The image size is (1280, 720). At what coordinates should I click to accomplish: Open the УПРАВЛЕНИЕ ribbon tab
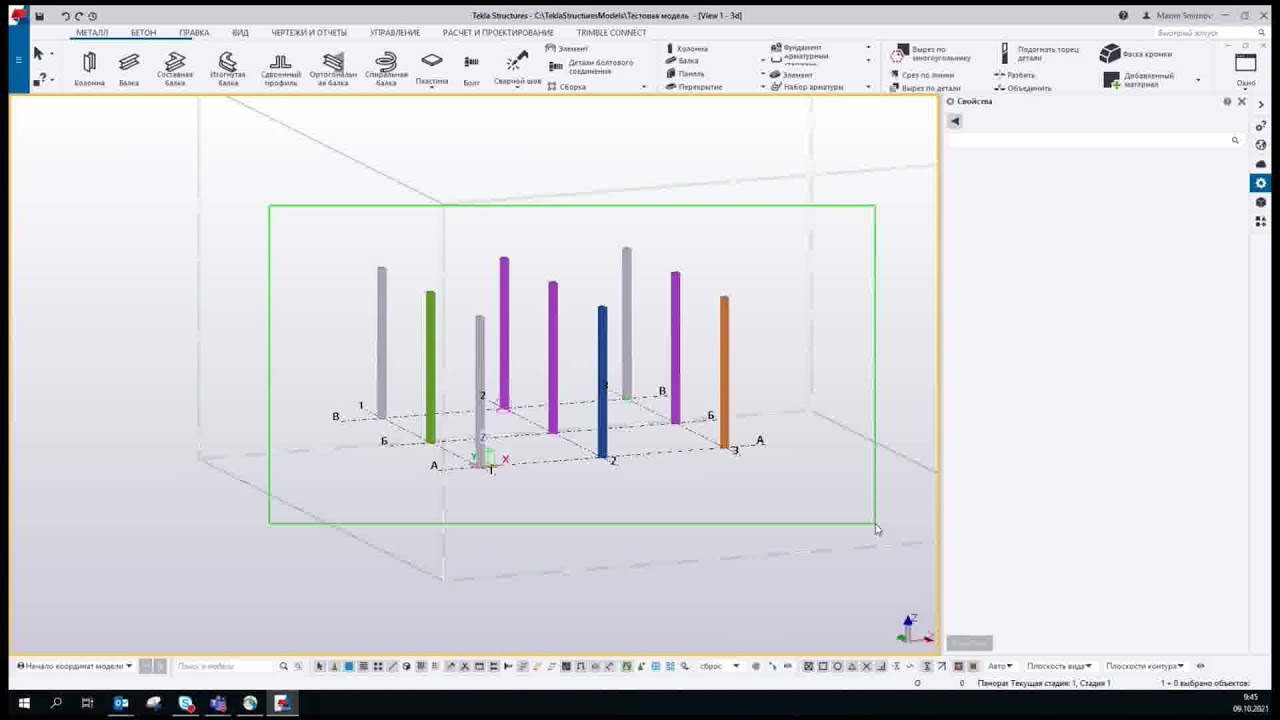(395, 33)
